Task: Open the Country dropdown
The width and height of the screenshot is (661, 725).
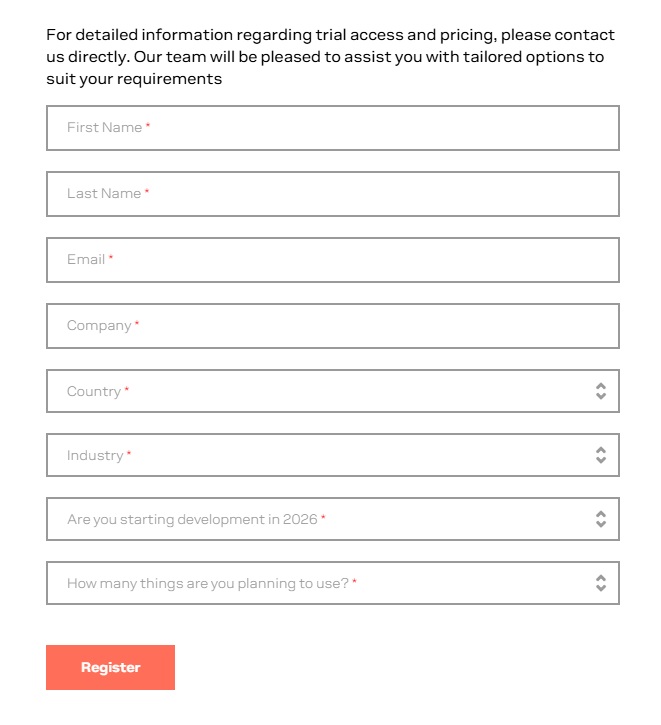Action: tap(320, 391)
